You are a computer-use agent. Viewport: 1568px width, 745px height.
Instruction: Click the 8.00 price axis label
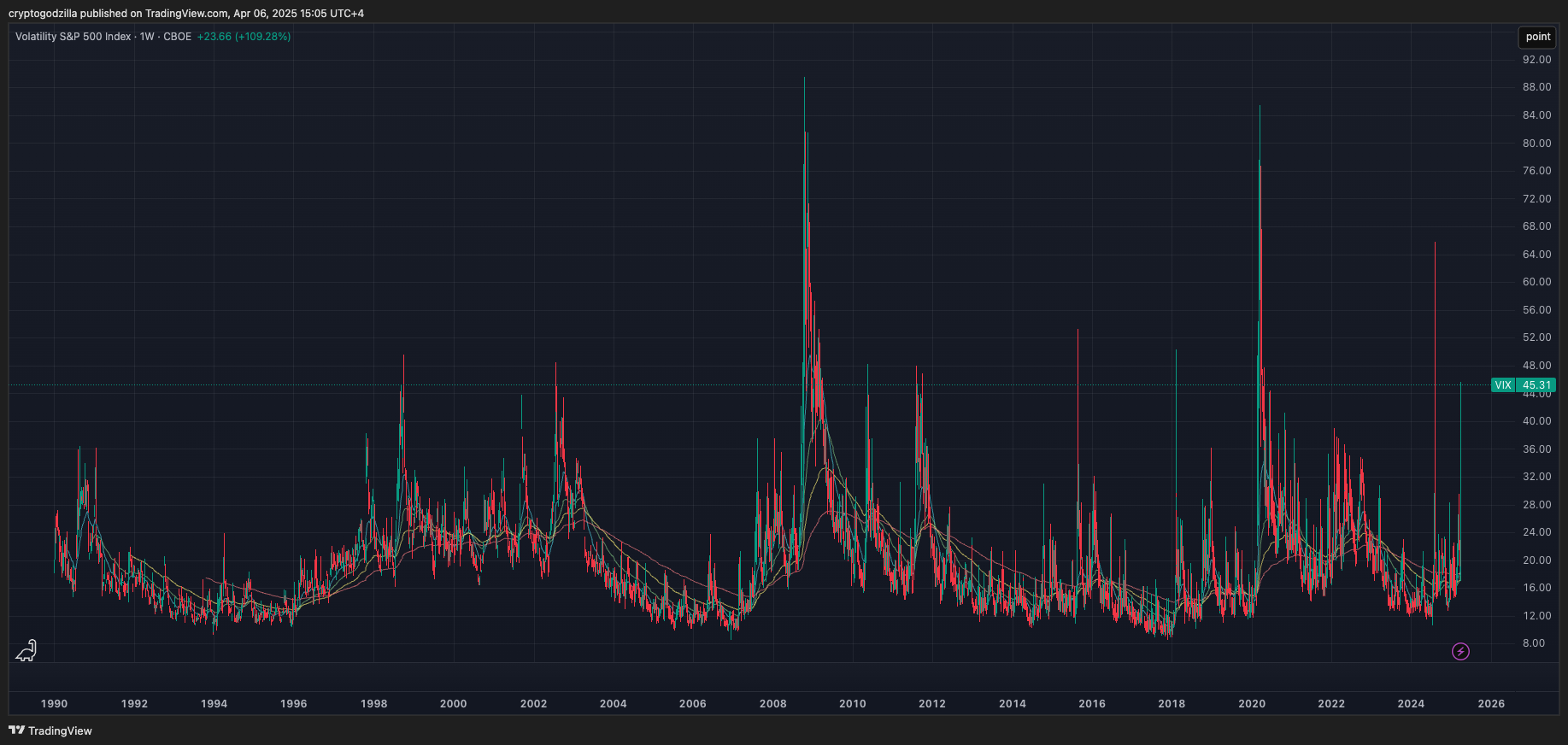tap(1534, 643)
